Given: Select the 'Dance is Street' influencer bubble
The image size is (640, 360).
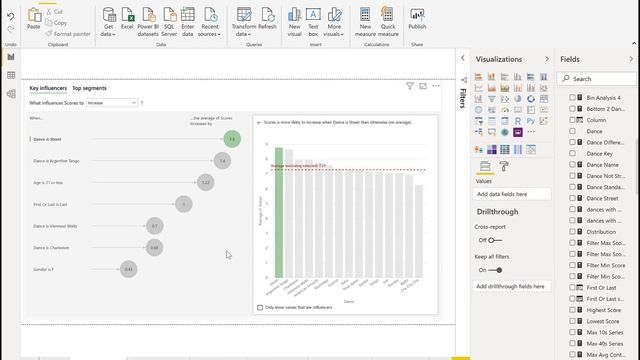Looking at the screenshot, I should click(x=232, y=139).
